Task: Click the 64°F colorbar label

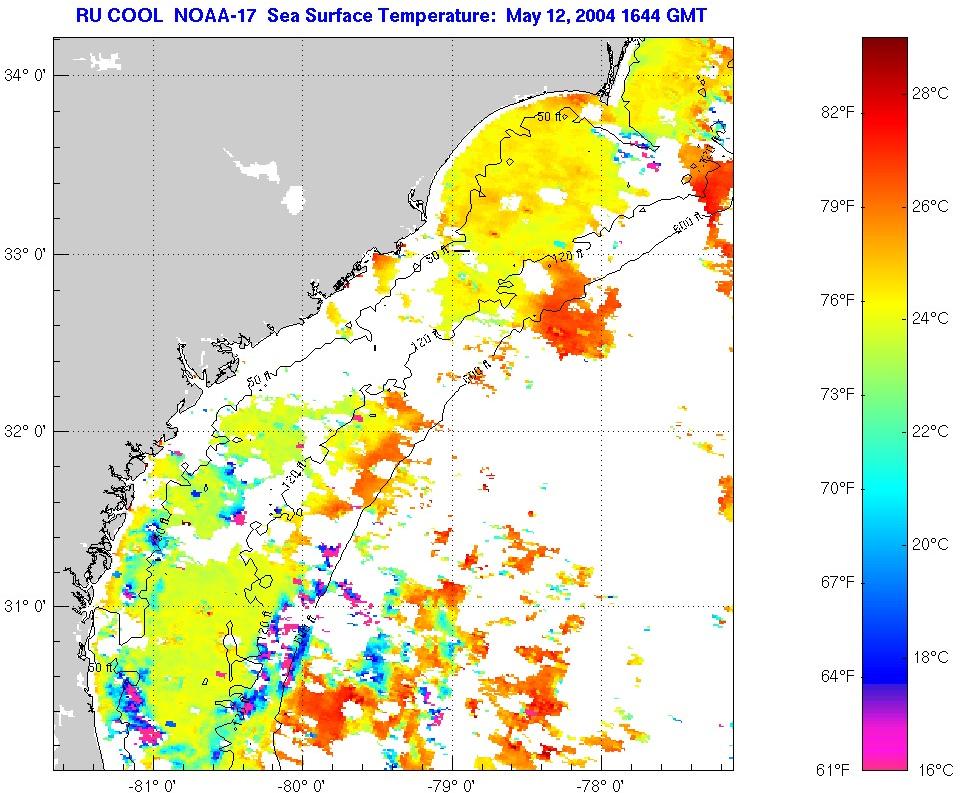Action: (x=838, y=677)
